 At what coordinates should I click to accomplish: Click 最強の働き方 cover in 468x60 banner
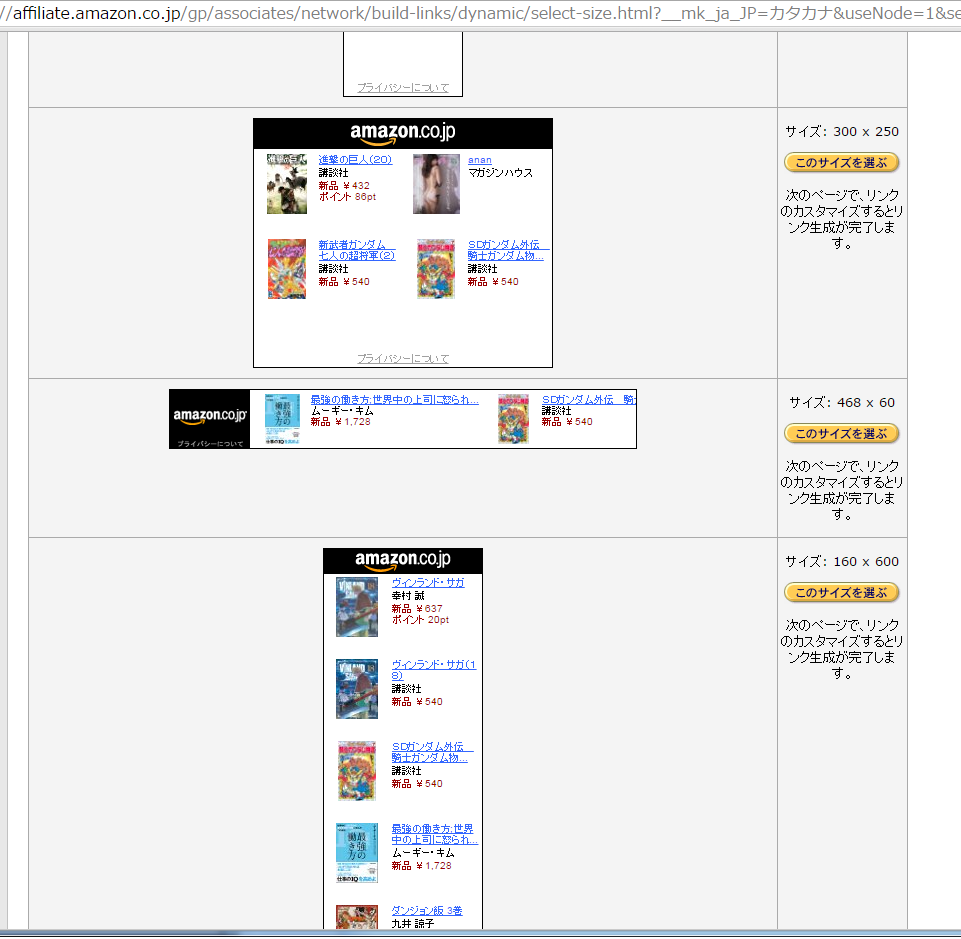283,419
